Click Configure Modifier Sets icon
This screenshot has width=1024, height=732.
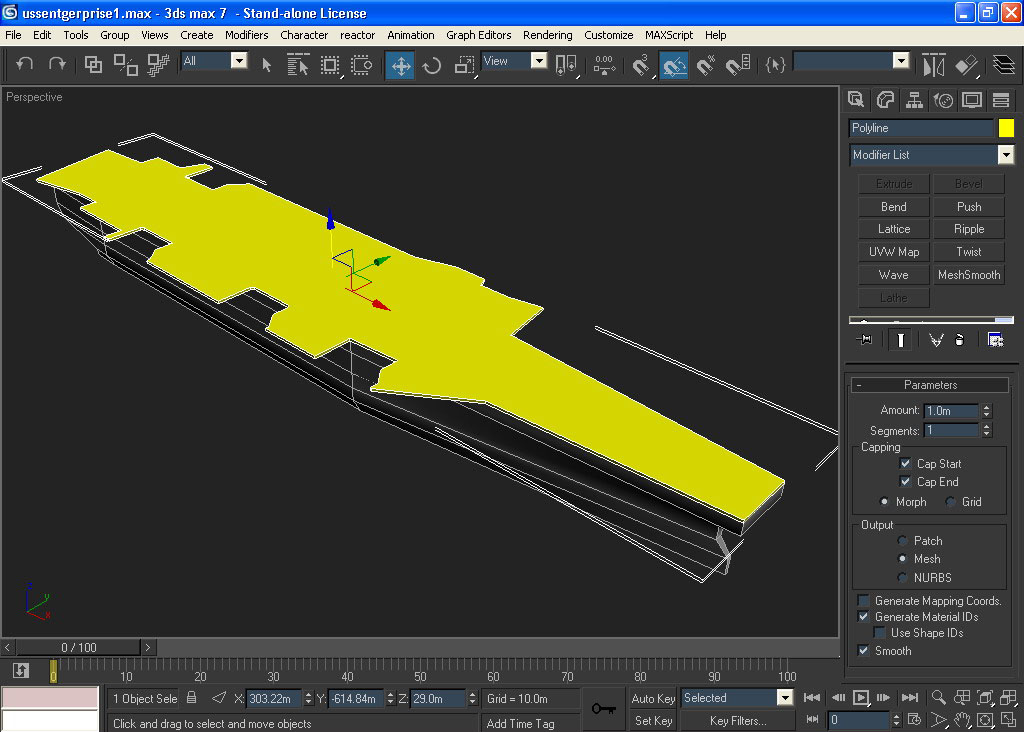click(995, 340)
